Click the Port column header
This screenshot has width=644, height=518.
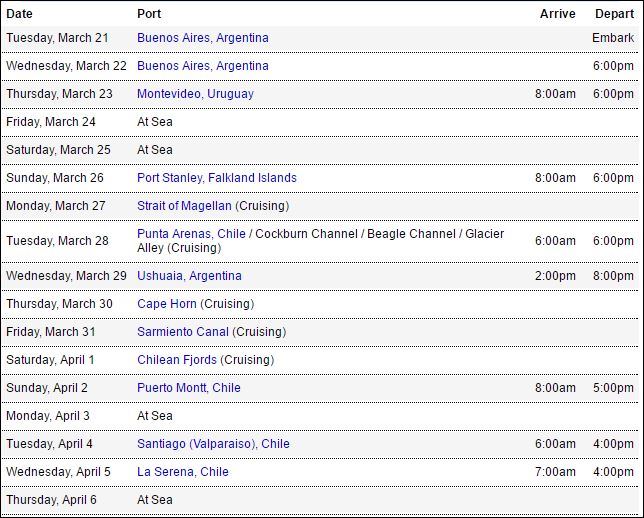[x=149, y=14]
